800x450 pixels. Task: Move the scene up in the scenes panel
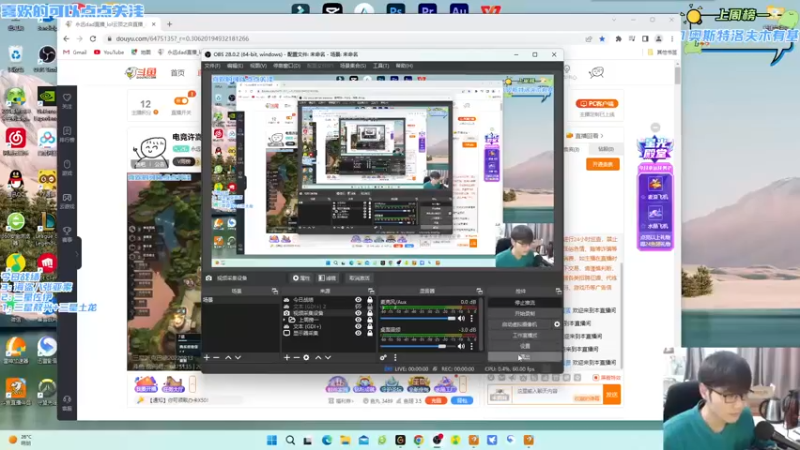click(x=228, y=358)
